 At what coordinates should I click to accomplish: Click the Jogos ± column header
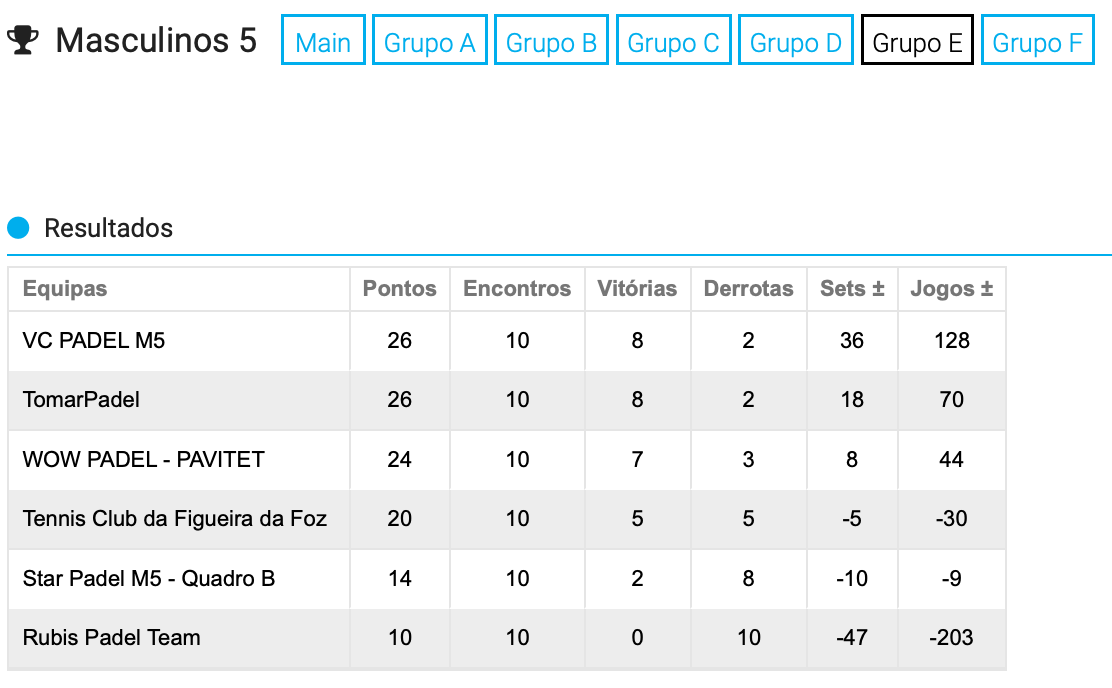click(x=952, y=289)
